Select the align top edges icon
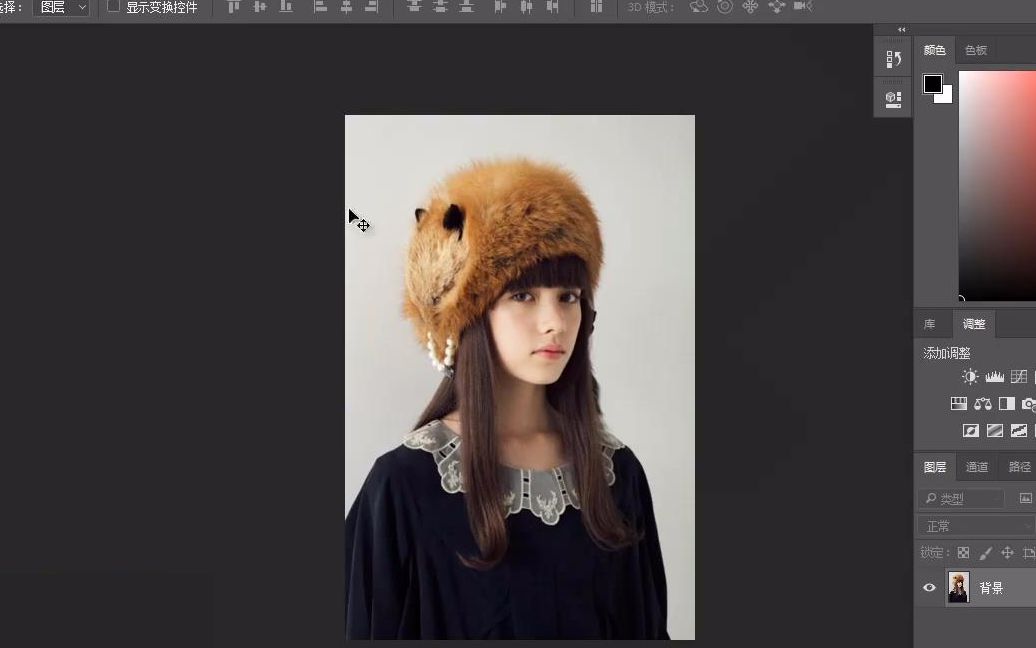This screenshot has width=1036, height=648. click(x=233, y=7)
